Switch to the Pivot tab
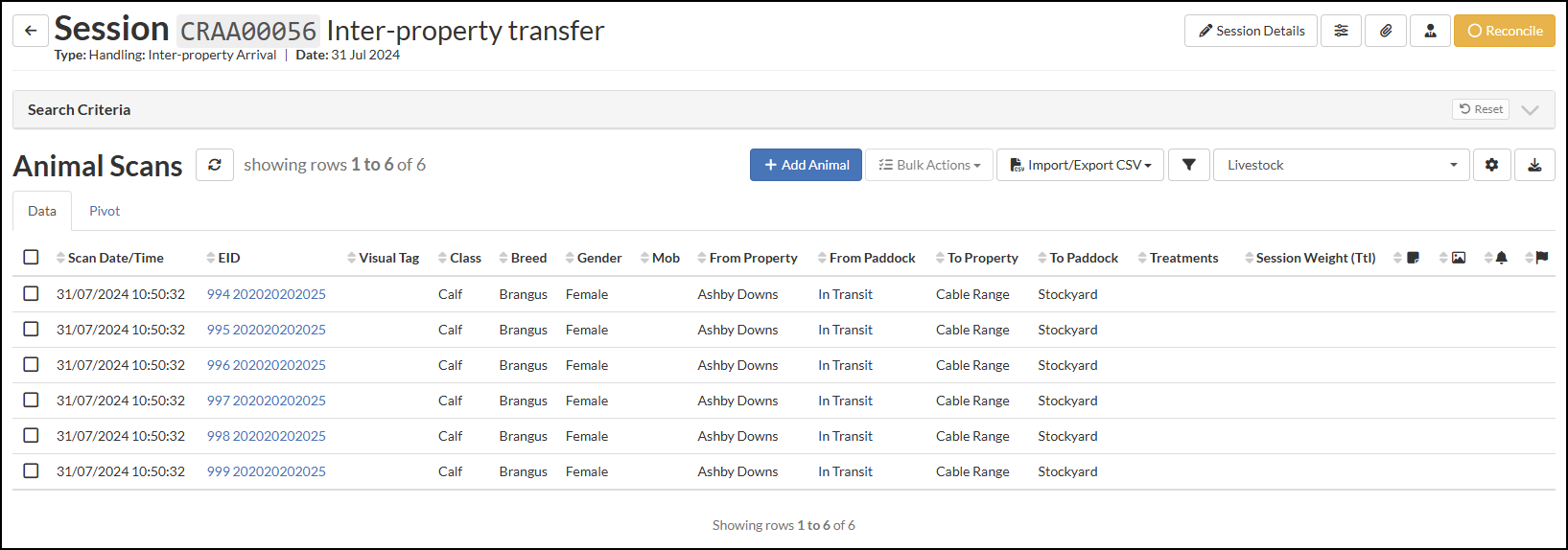Screen dimensions: 1568x550 point(105,211)
